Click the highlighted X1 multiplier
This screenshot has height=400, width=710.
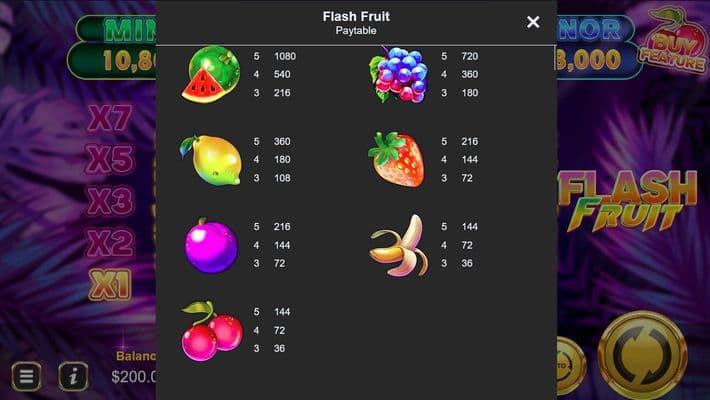pyautogui.click(x=110, y=284)
